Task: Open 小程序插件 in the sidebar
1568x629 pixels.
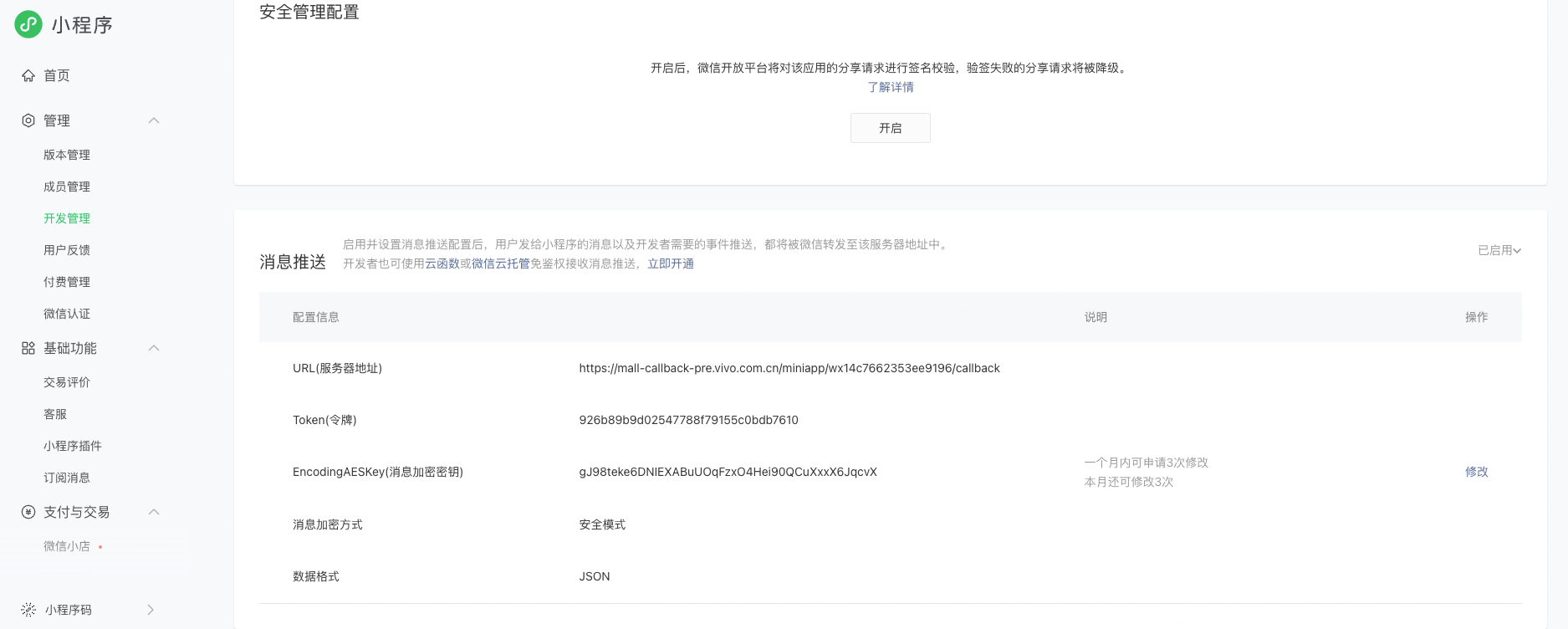Action: coord(73,446)
